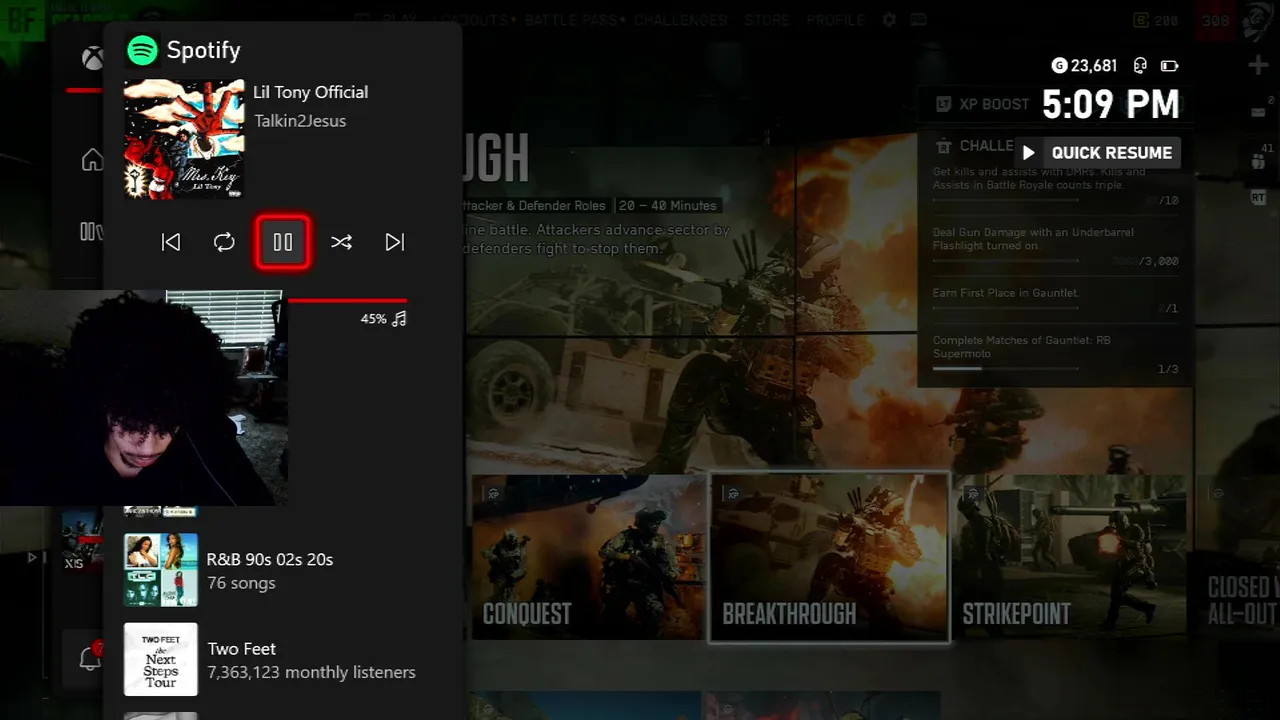The width and height of the screenshot is (1280, 720).
Task: Open My games library icon
Action: click(x=91, y=232)
